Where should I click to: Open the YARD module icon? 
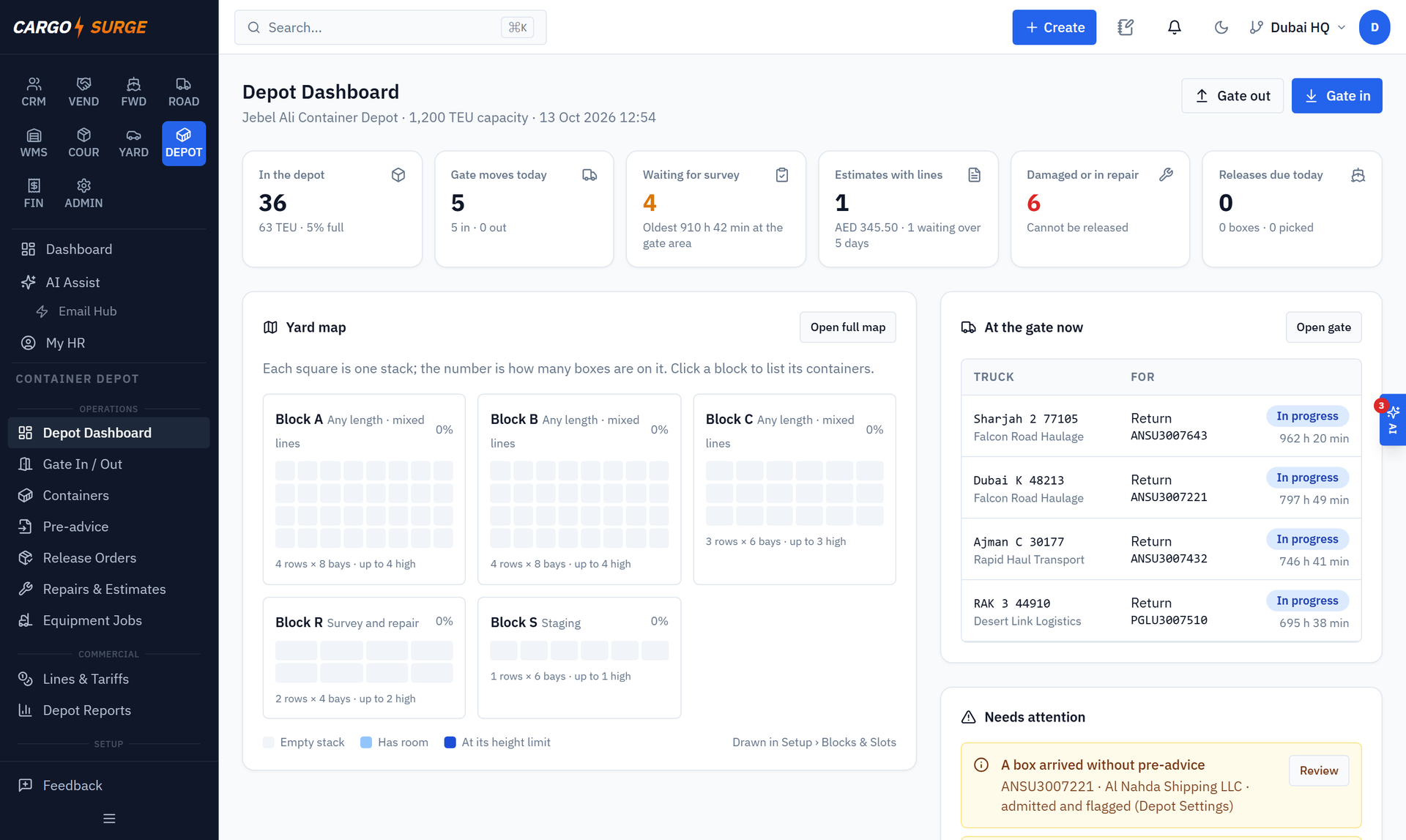[133, 143]
